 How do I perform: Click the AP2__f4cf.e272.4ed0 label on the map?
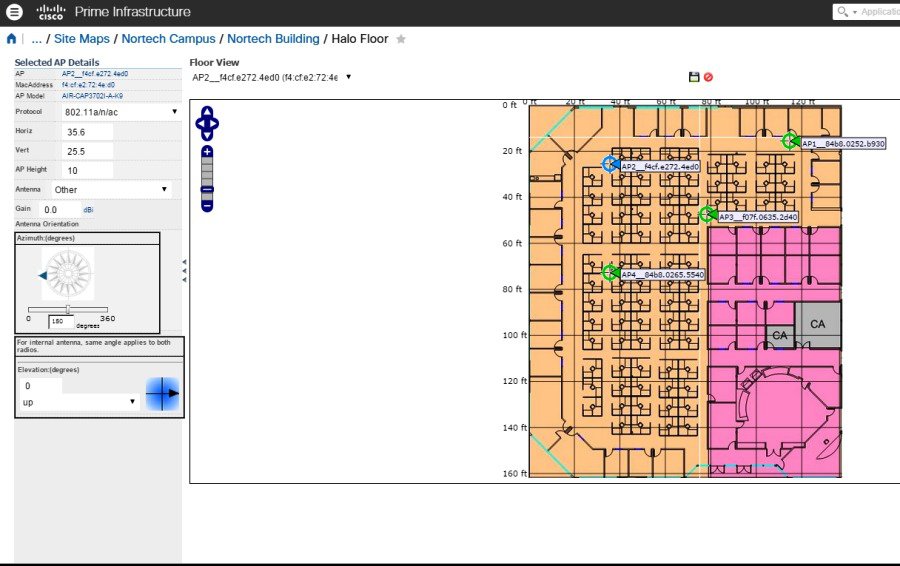tap(660, 166)
